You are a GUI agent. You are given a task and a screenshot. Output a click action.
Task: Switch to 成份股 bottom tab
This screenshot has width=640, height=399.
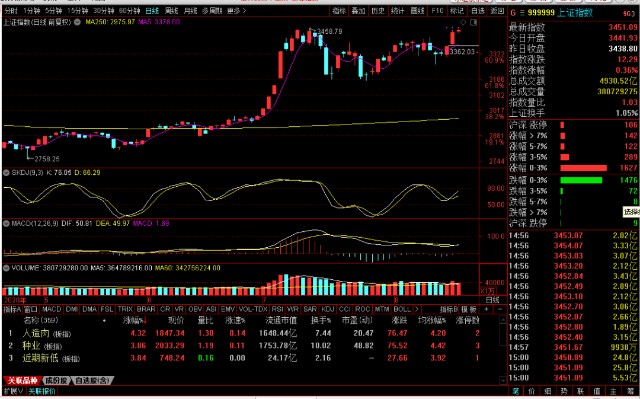56,381
